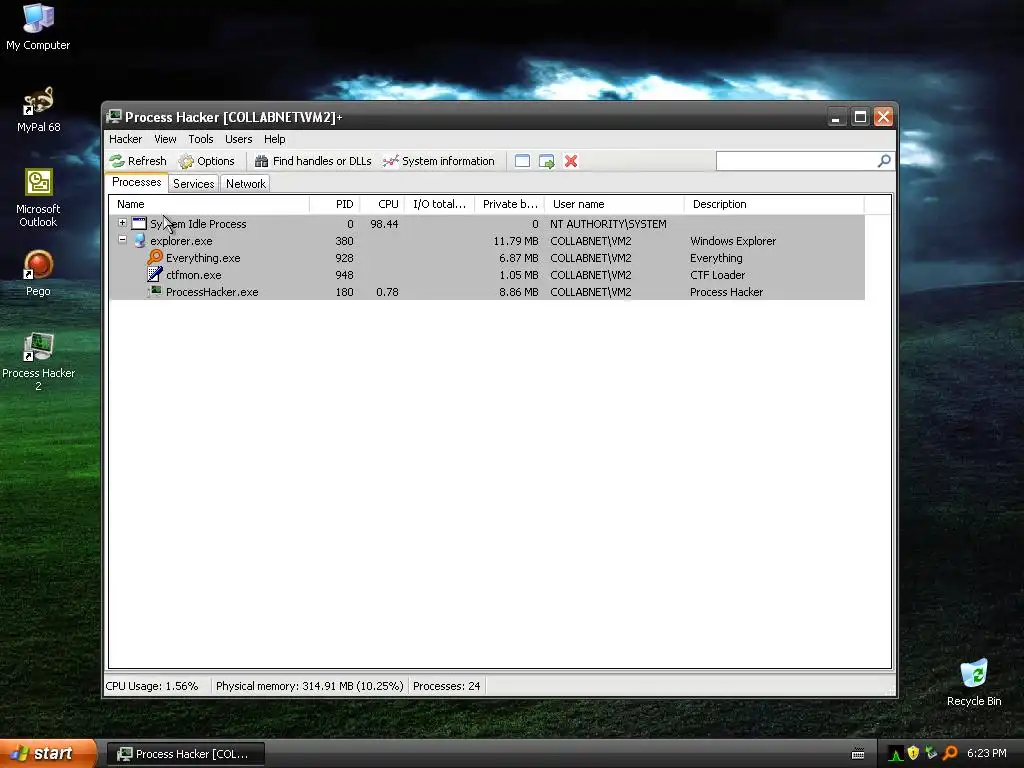1024x768 pixels.
Task: Open the Hacker menu
Action: pos(125,139)
